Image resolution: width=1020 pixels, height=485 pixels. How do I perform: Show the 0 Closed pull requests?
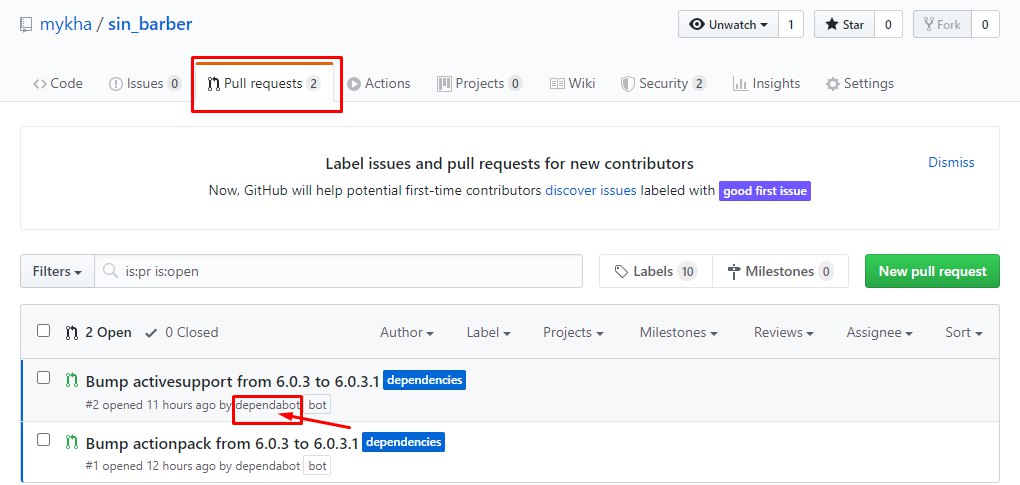coord(181,333)
